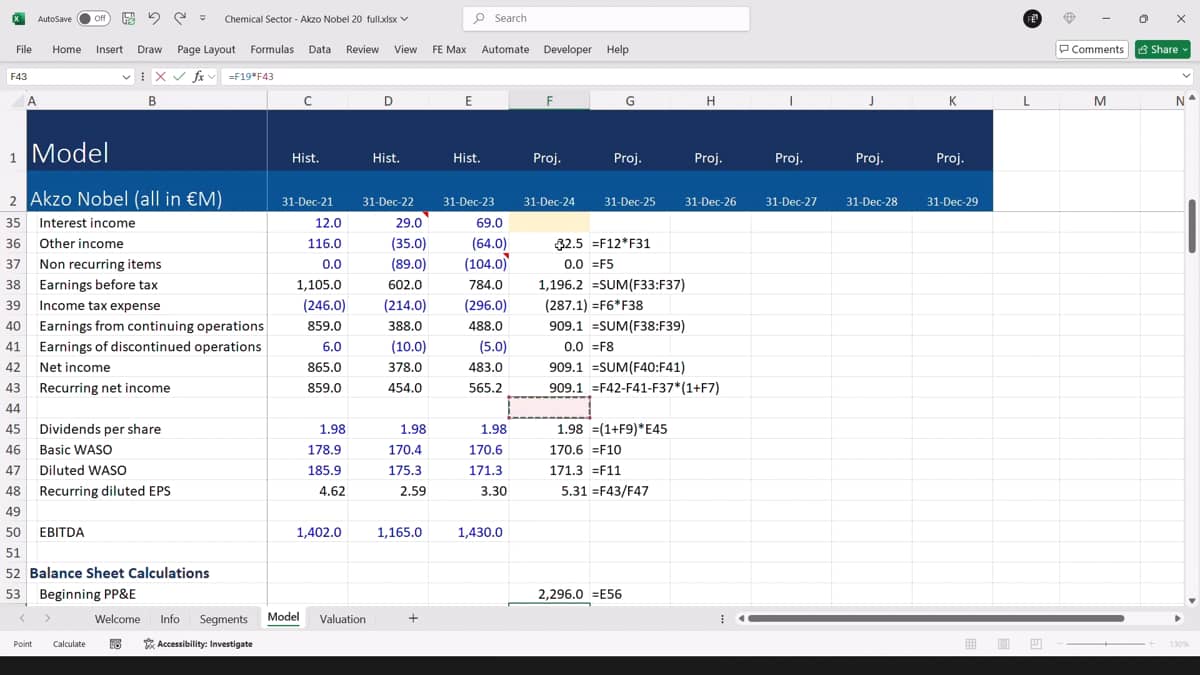Click the Excel app logo icon
This screenshot has width=1200, height=675.
point(18,18)
